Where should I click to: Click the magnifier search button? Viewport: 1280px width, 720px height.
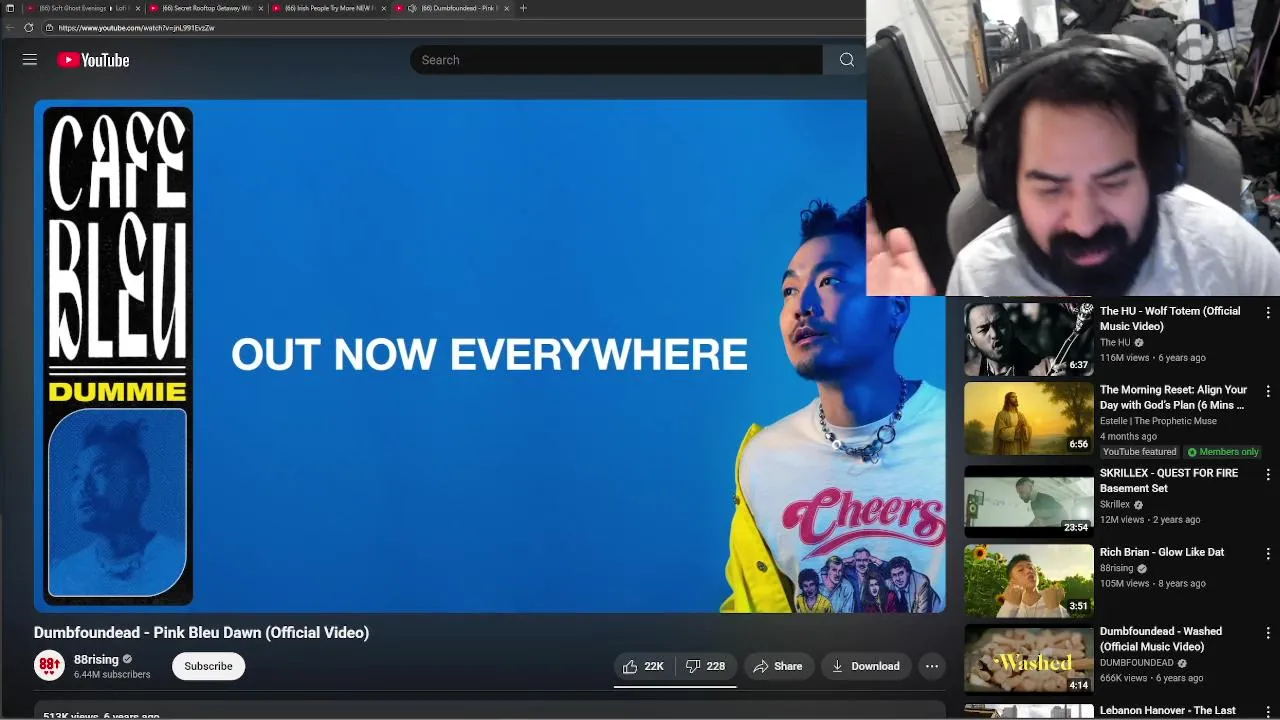point(847,60)
